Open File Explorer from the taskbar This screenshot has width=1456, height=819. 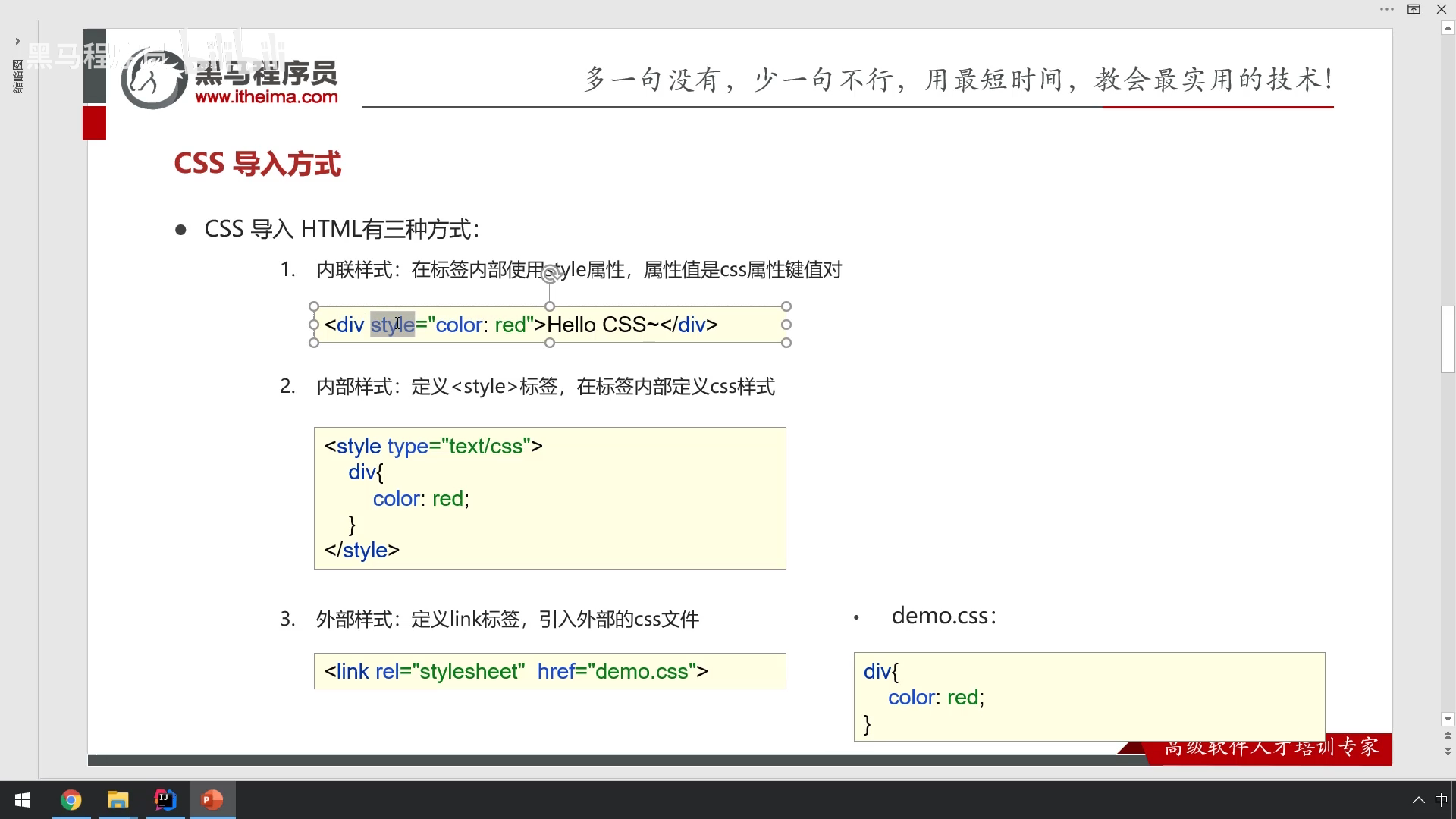tap(118, 800)
